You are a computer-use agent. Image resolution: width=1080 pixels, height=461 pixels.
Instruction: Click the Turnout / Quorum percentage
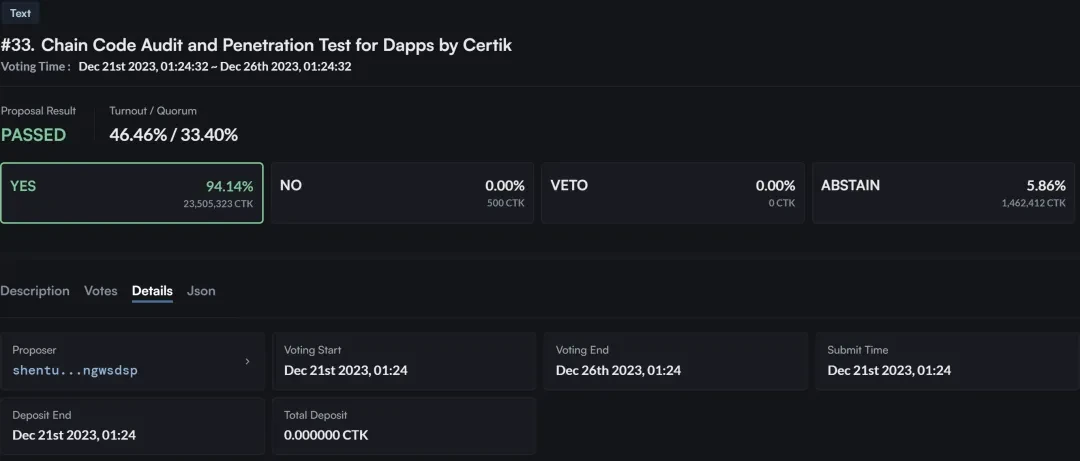pyautogui.click(x=173, y=135)
